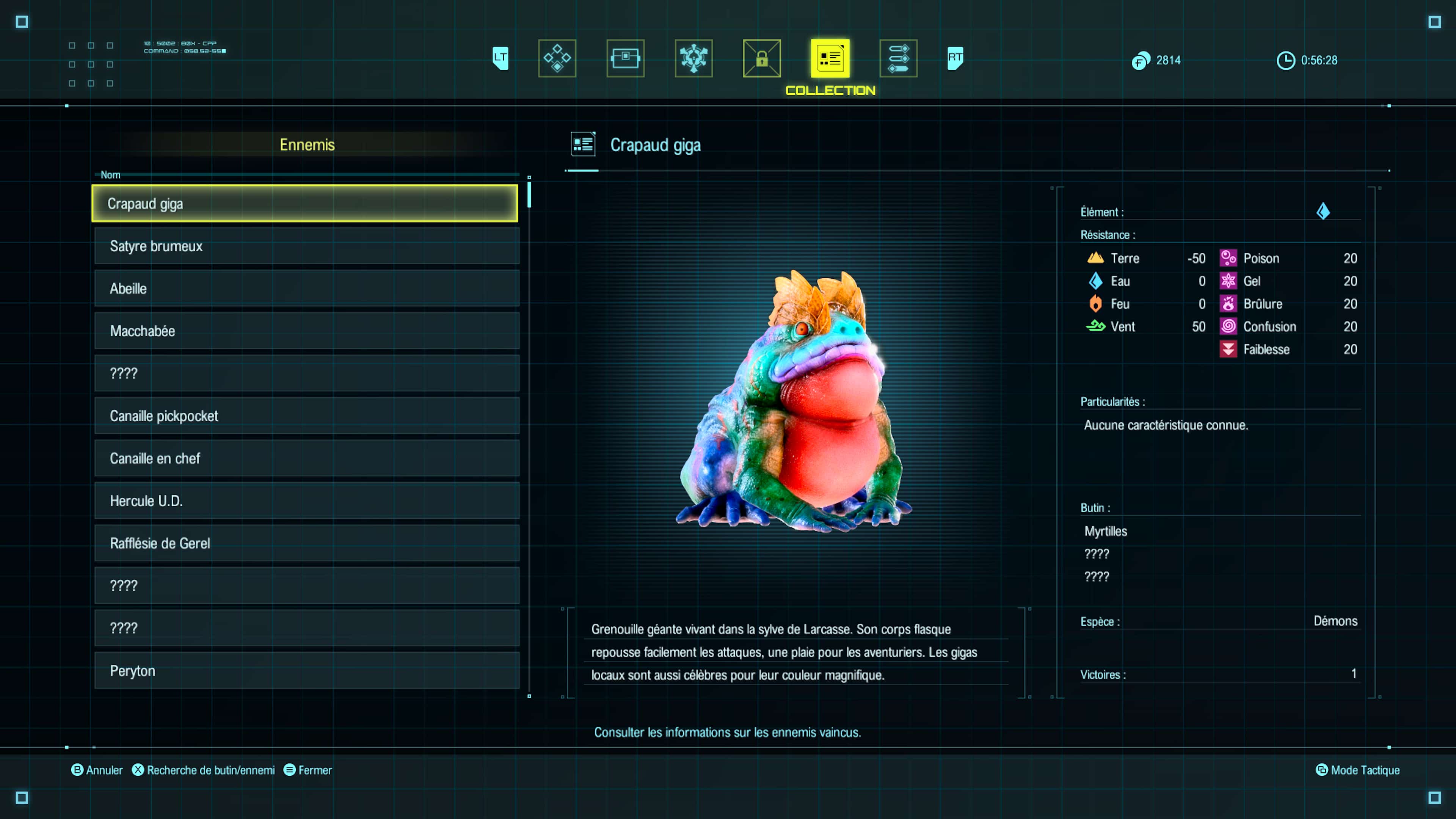Click the Brûlure status icon

pyautogui.click(x=1228, y=303)
